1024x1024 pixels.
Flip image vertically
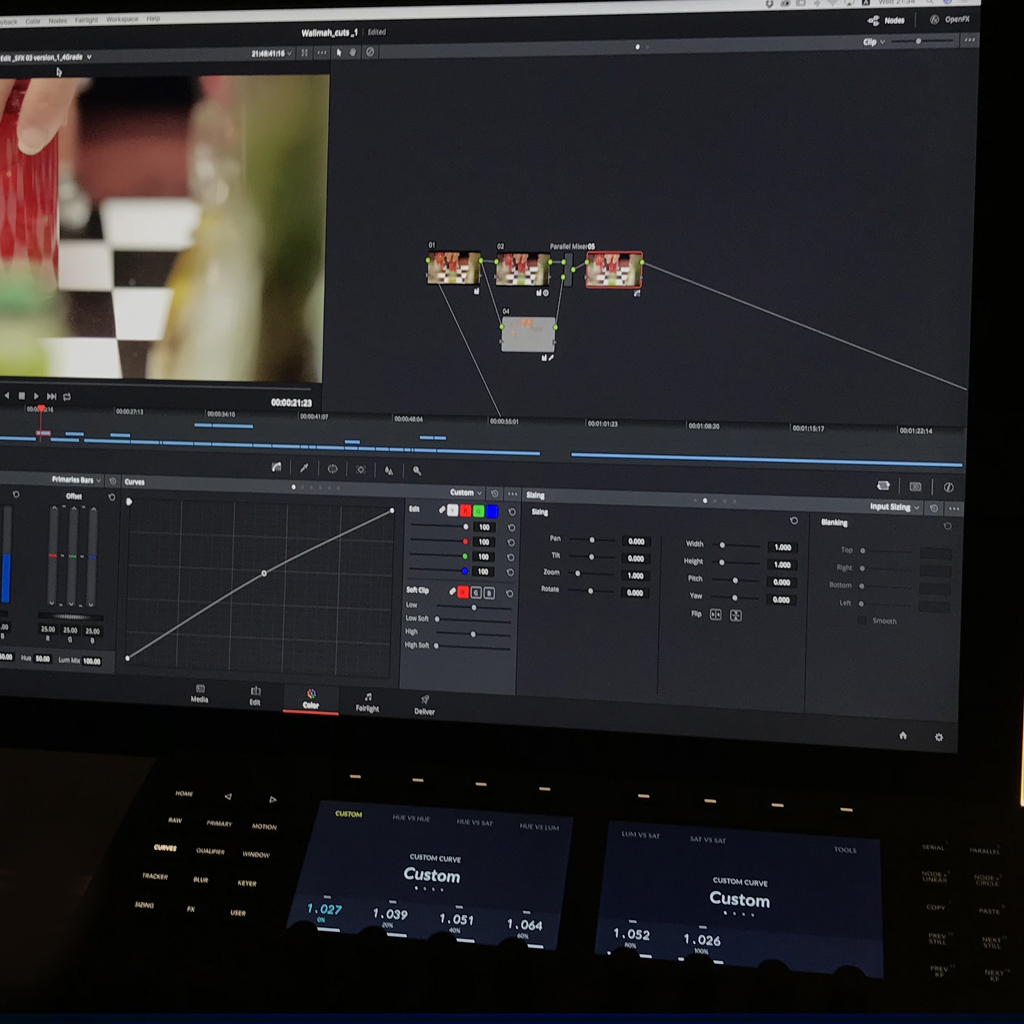pos(736,615)
